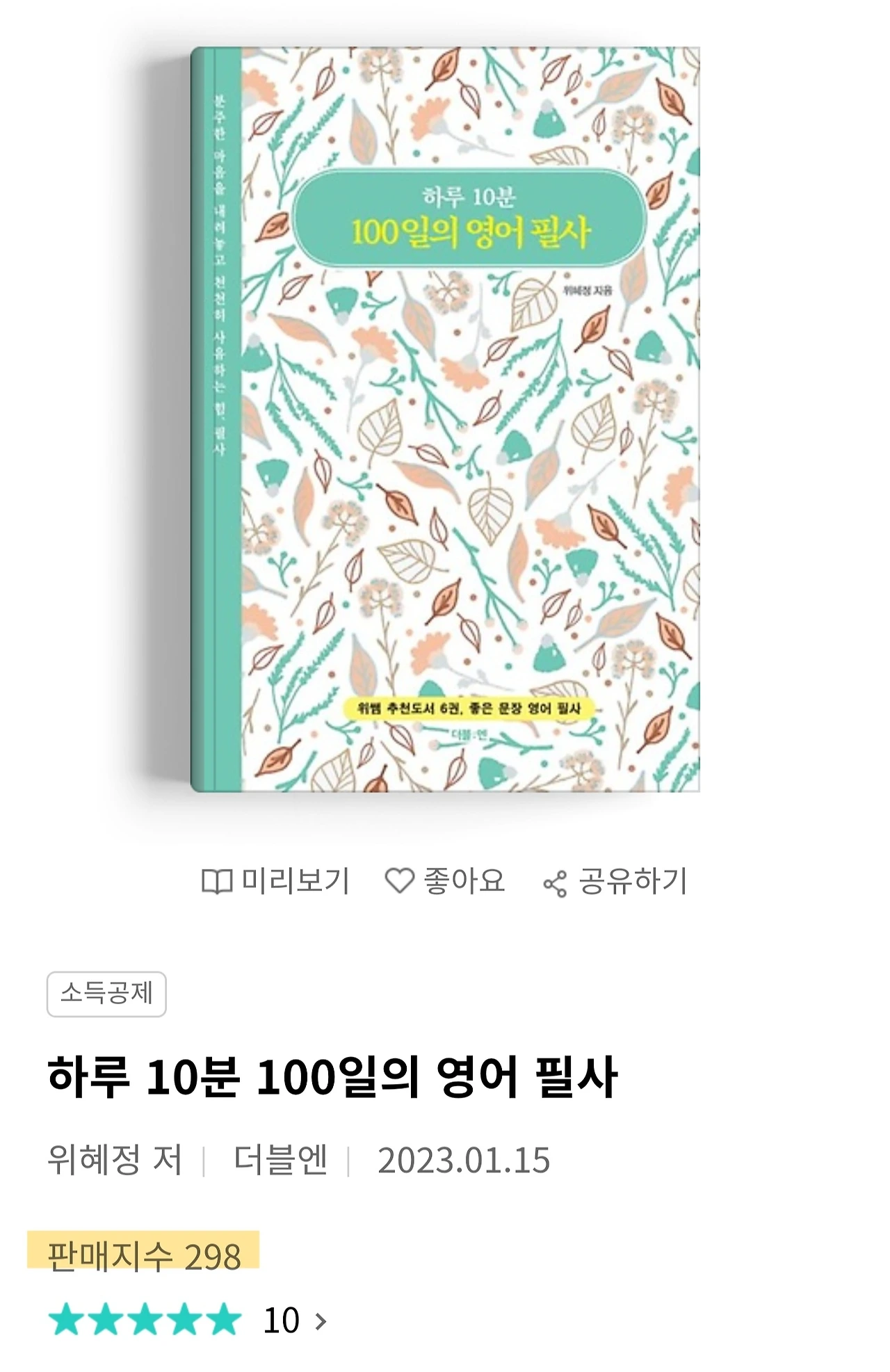
Task: Tap the heart icon to like the book
Action: [399, 880]
